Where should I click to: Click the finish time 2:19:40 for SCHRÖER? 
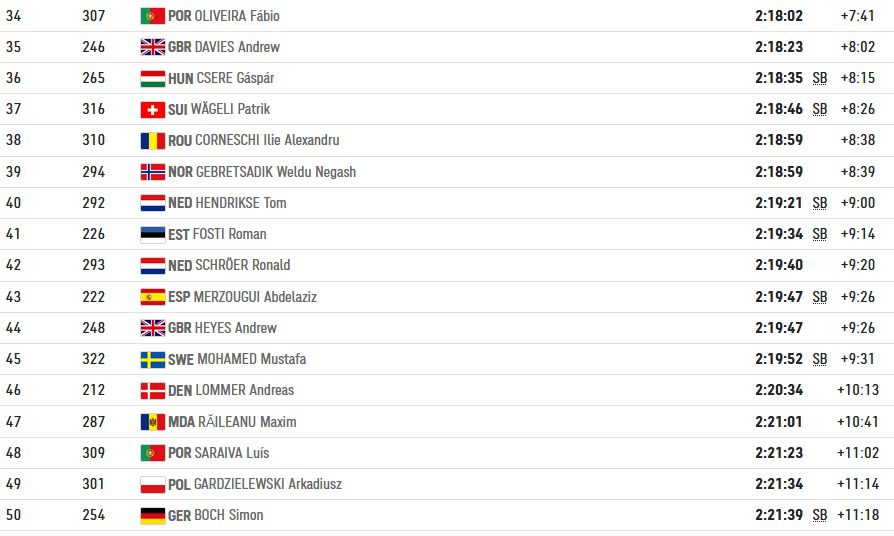pos(779,265)
